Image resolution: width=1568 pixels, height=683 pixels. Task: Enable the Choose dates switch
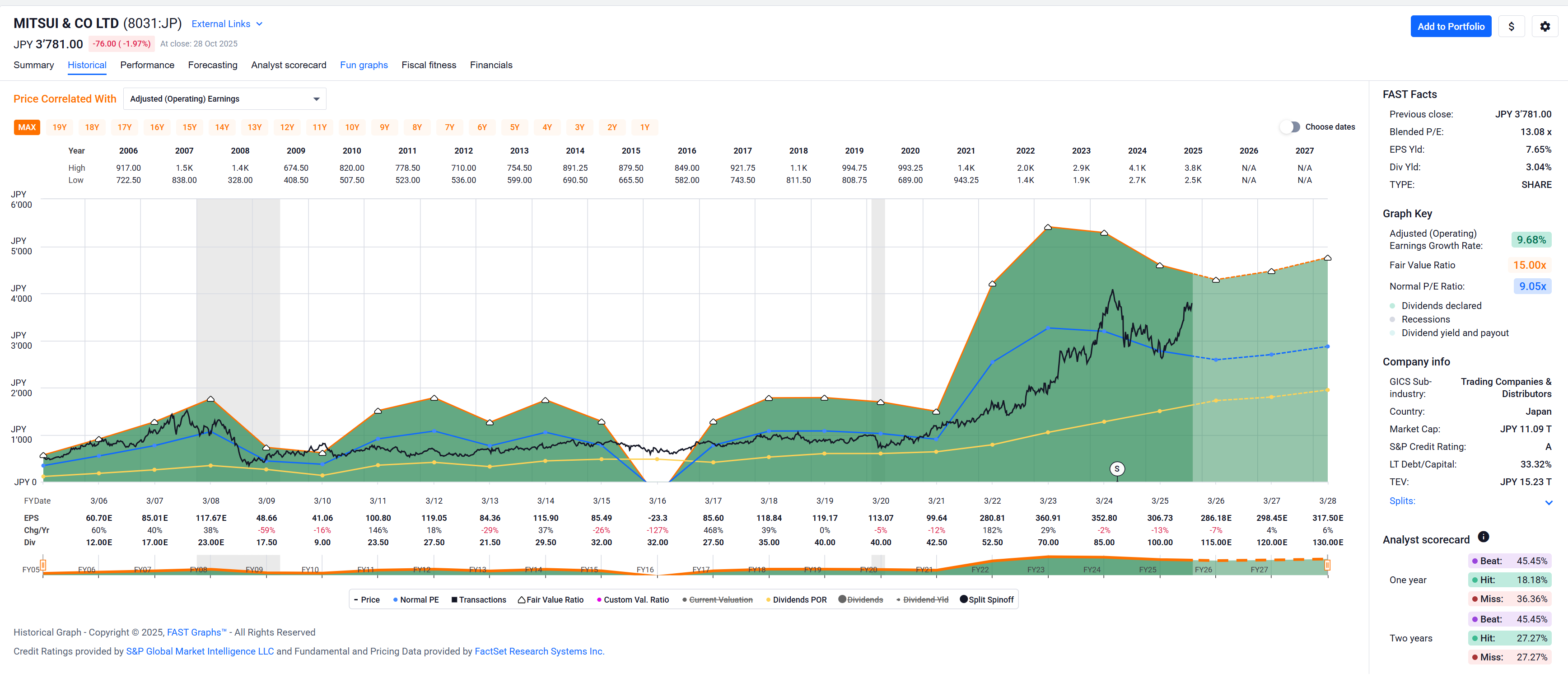click(x=1289, y=126)
